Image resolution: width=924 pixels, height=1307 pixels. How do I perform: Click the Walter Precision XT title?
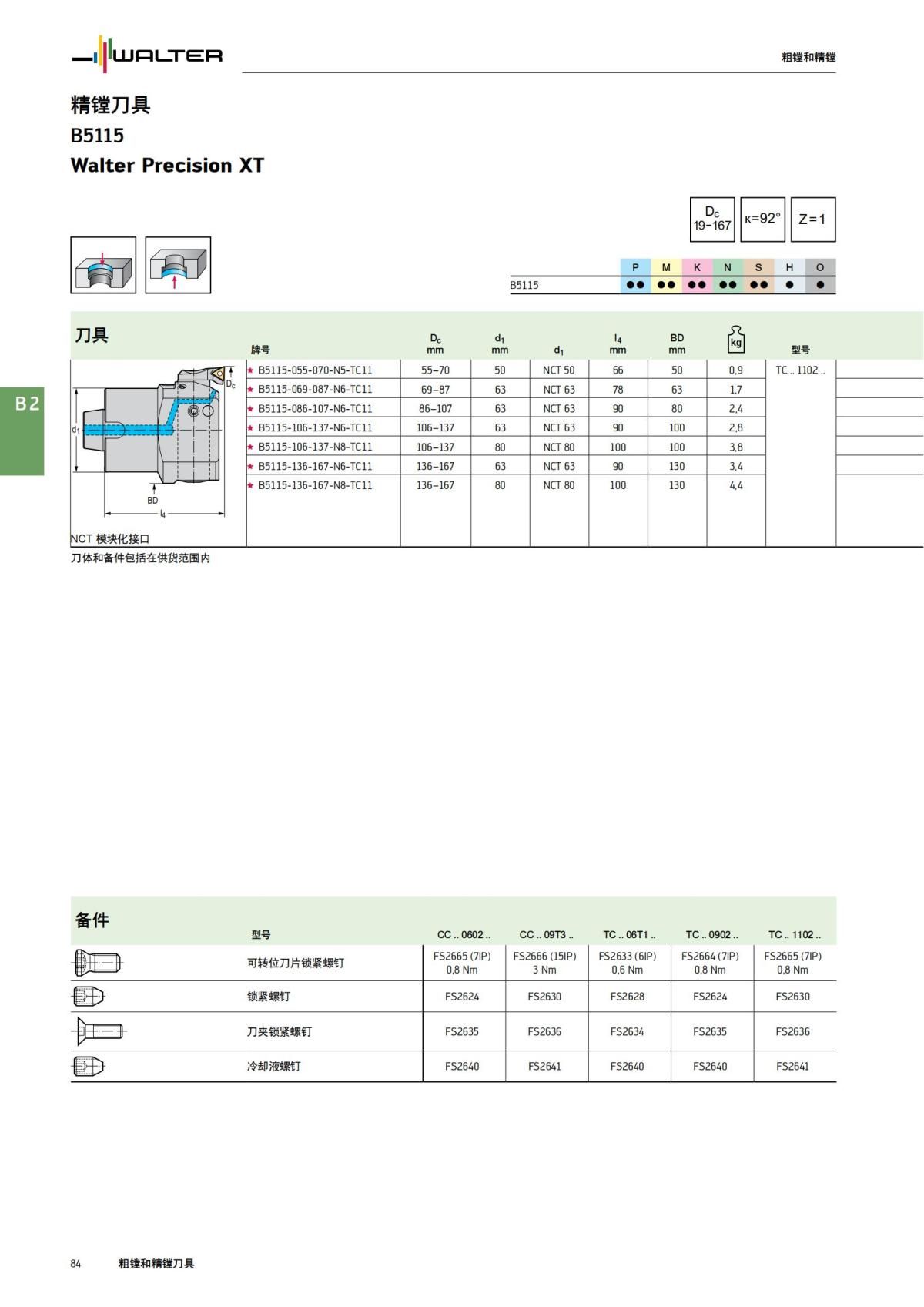pyautogui.click(x=167, y=165)
